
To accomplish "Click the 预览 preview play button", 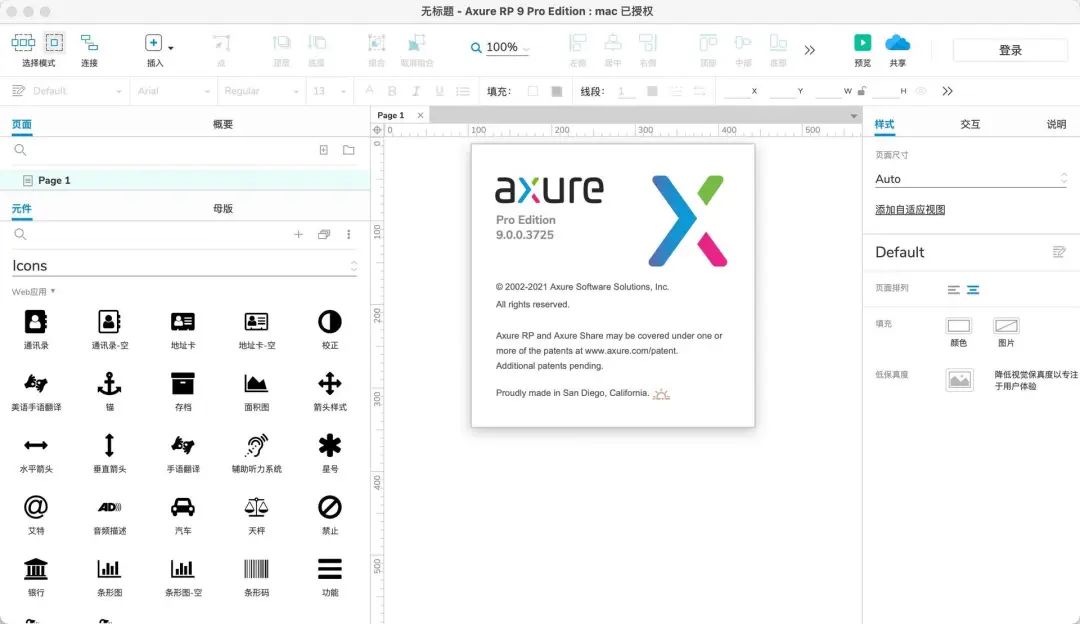I will click(862, 43).
